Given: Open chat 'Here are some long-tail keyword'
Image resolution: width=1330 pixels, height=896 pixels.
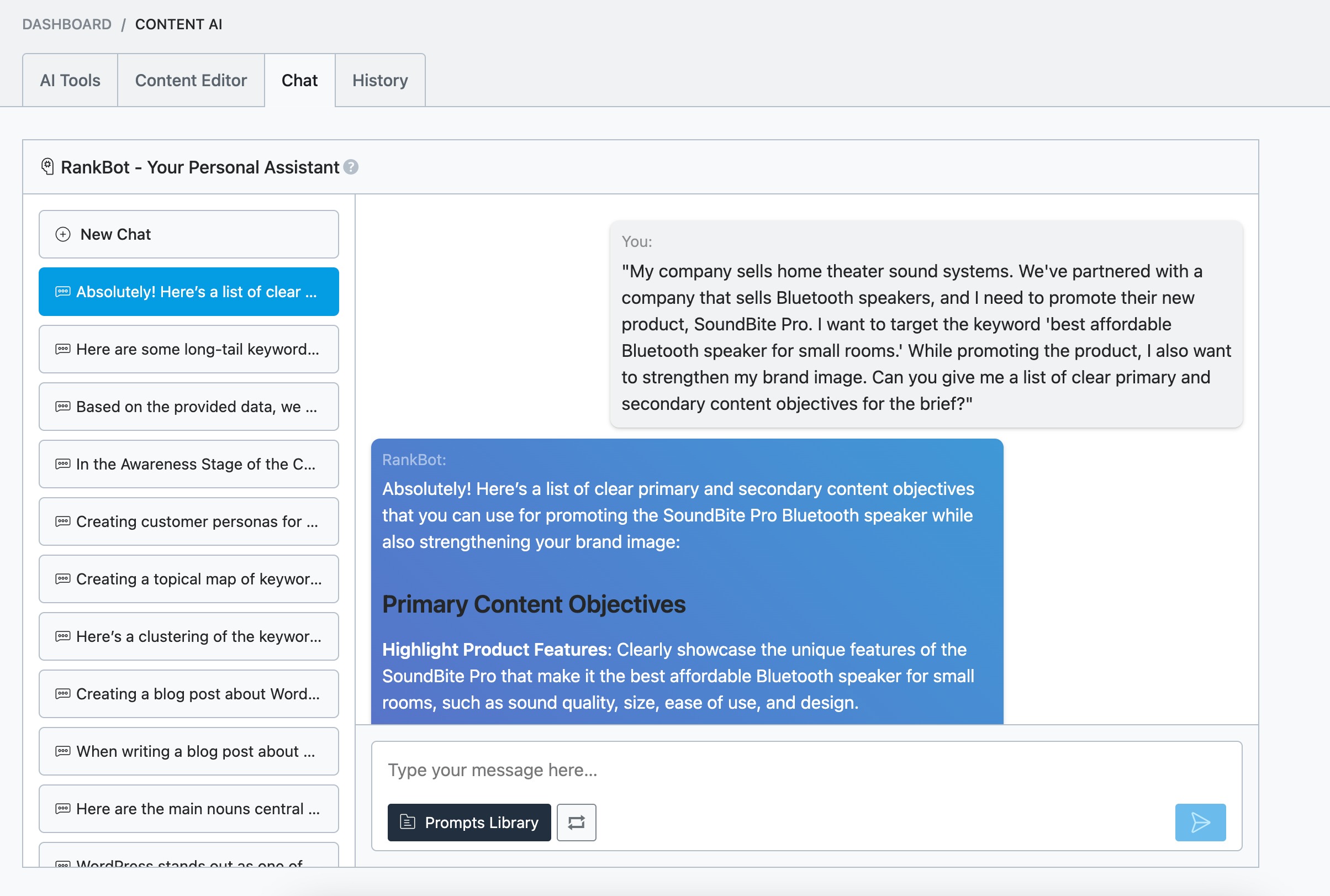Looking at the screenshot, I should coord(188,349).
